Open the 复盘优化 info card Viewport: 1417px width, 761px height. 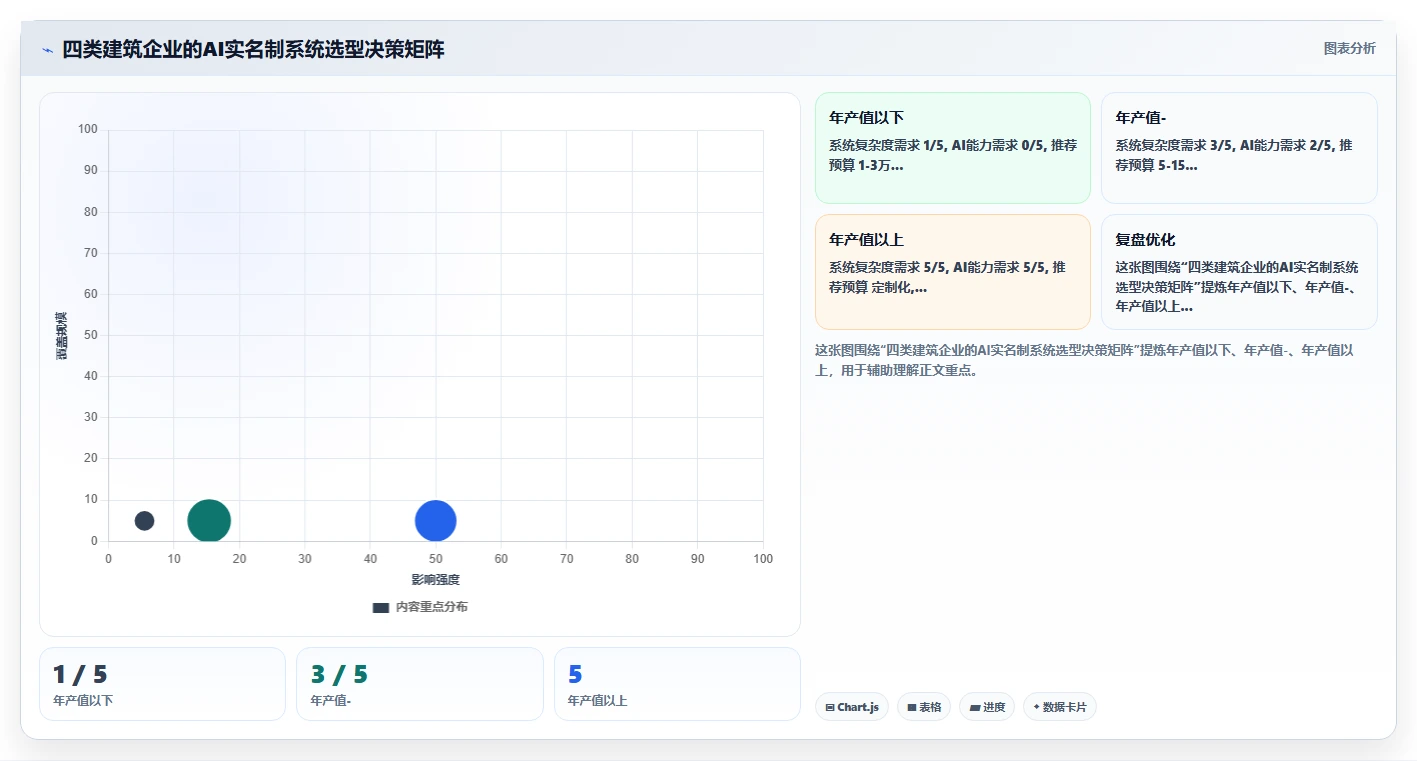1239,272
